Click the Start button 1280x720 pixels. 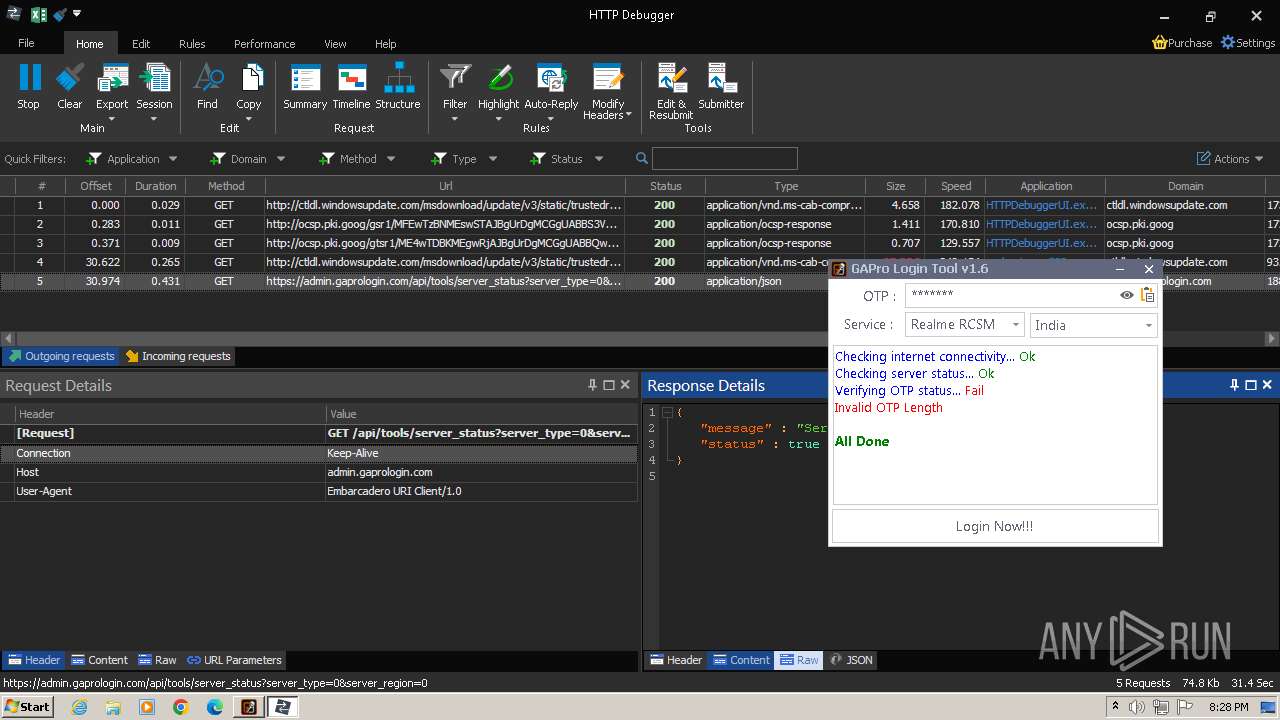pos(28,707)
